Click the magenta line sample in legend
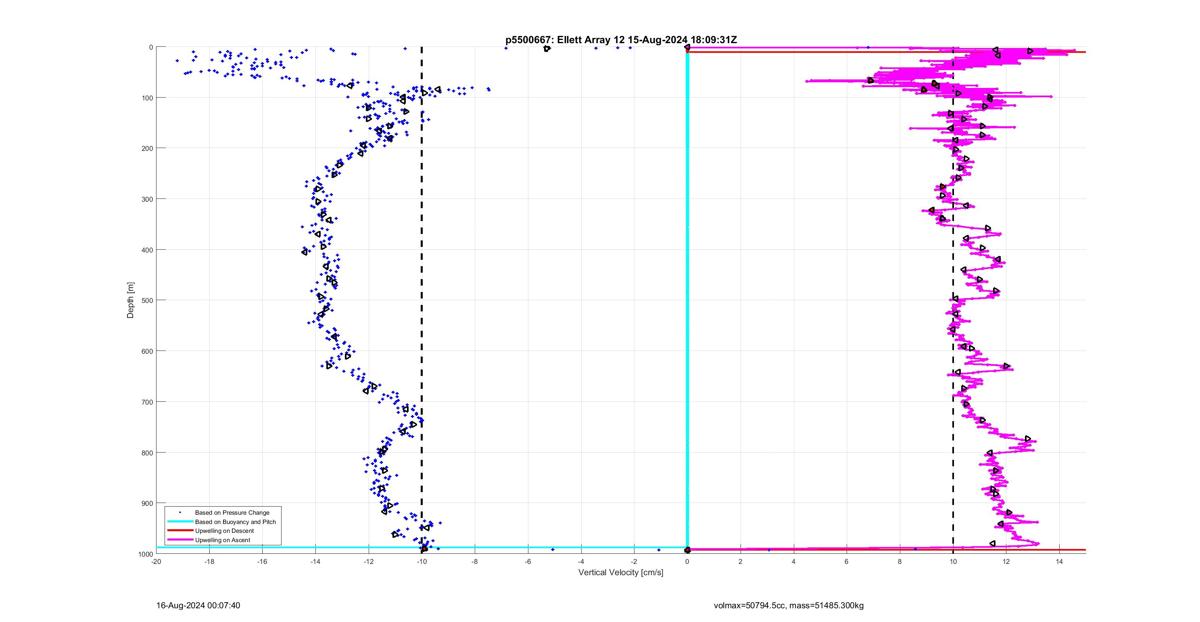The image size is (1200, 622). click(x=179, y=540)
